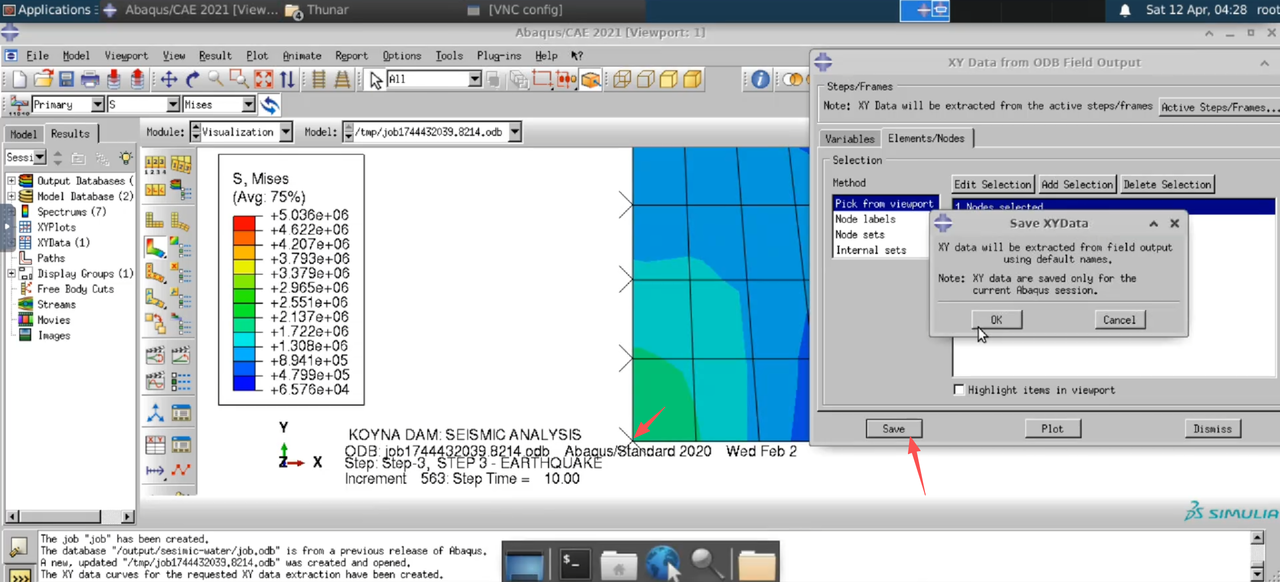Viewport: 1280px width, 582px height.
Task: Click the coordinate system triad tool icon
Action: click(156, 412)
